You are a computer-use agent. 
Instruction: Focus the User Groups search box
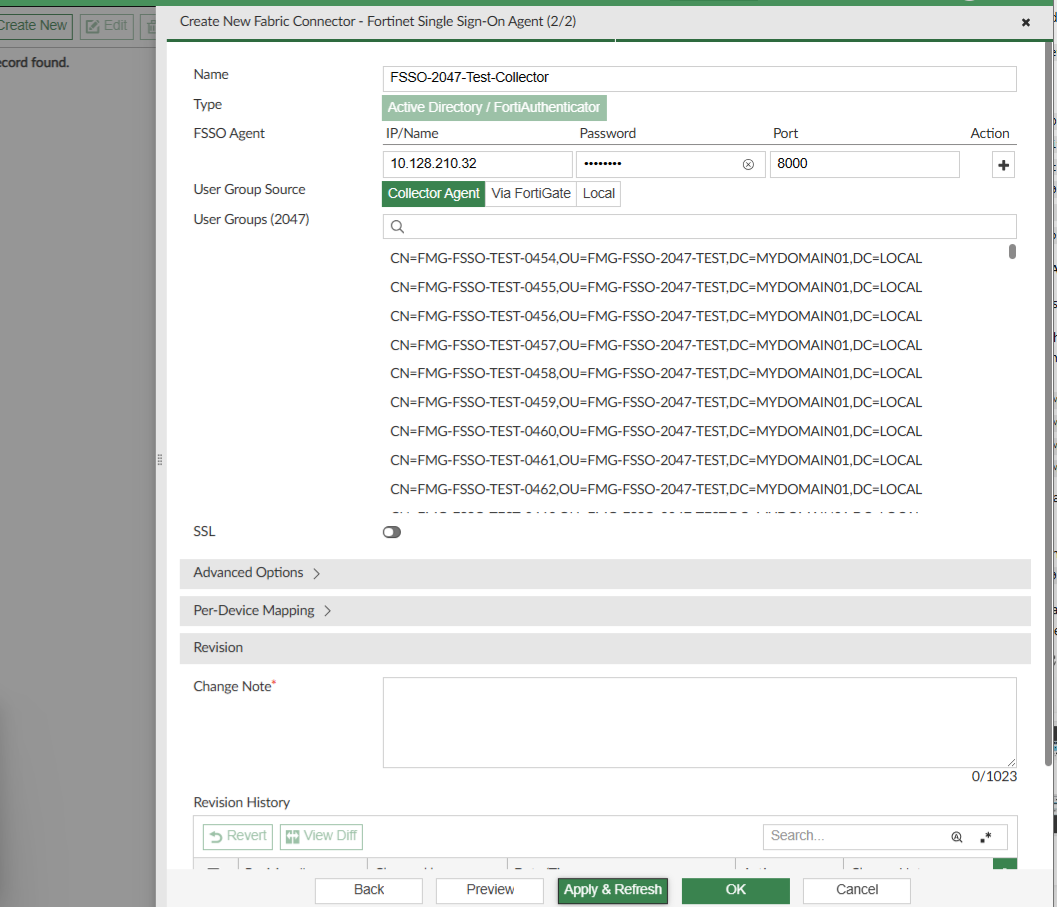point(699,227)
